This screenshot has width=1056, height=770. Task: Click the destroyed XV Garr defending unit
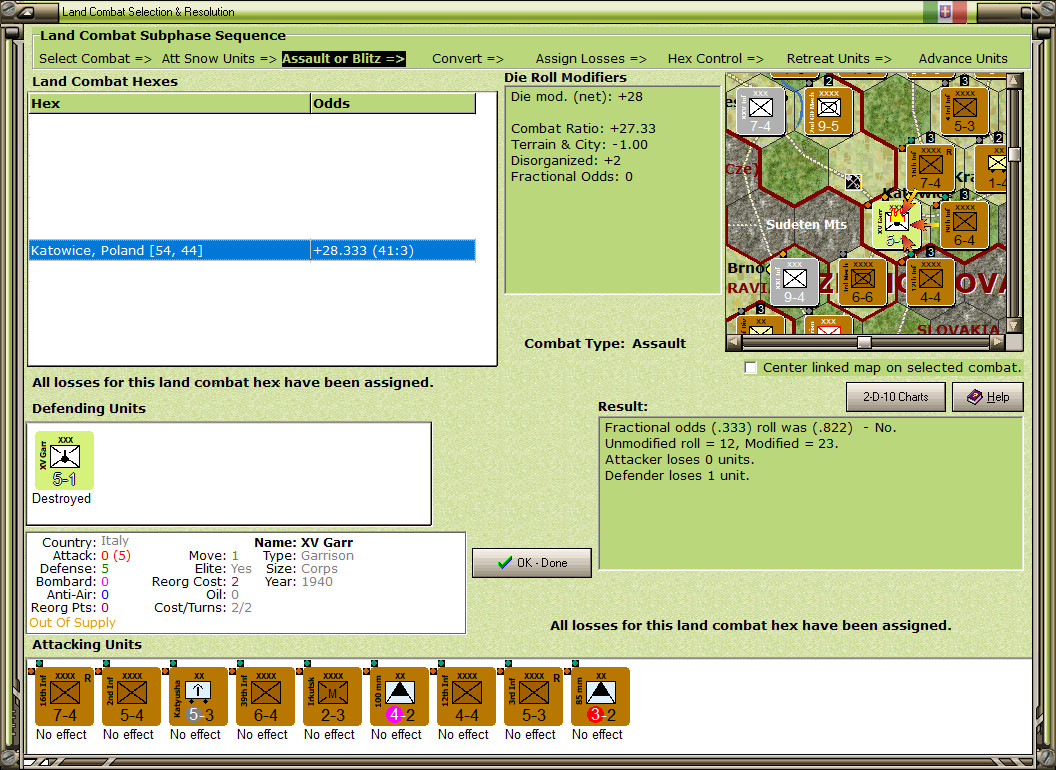coord(64,461)
